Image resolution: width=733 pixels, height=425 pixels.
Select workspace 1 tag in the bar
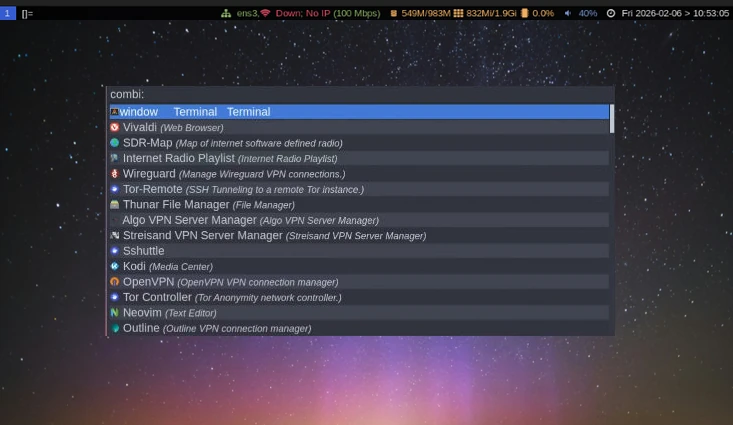click(x=7, y=13)
